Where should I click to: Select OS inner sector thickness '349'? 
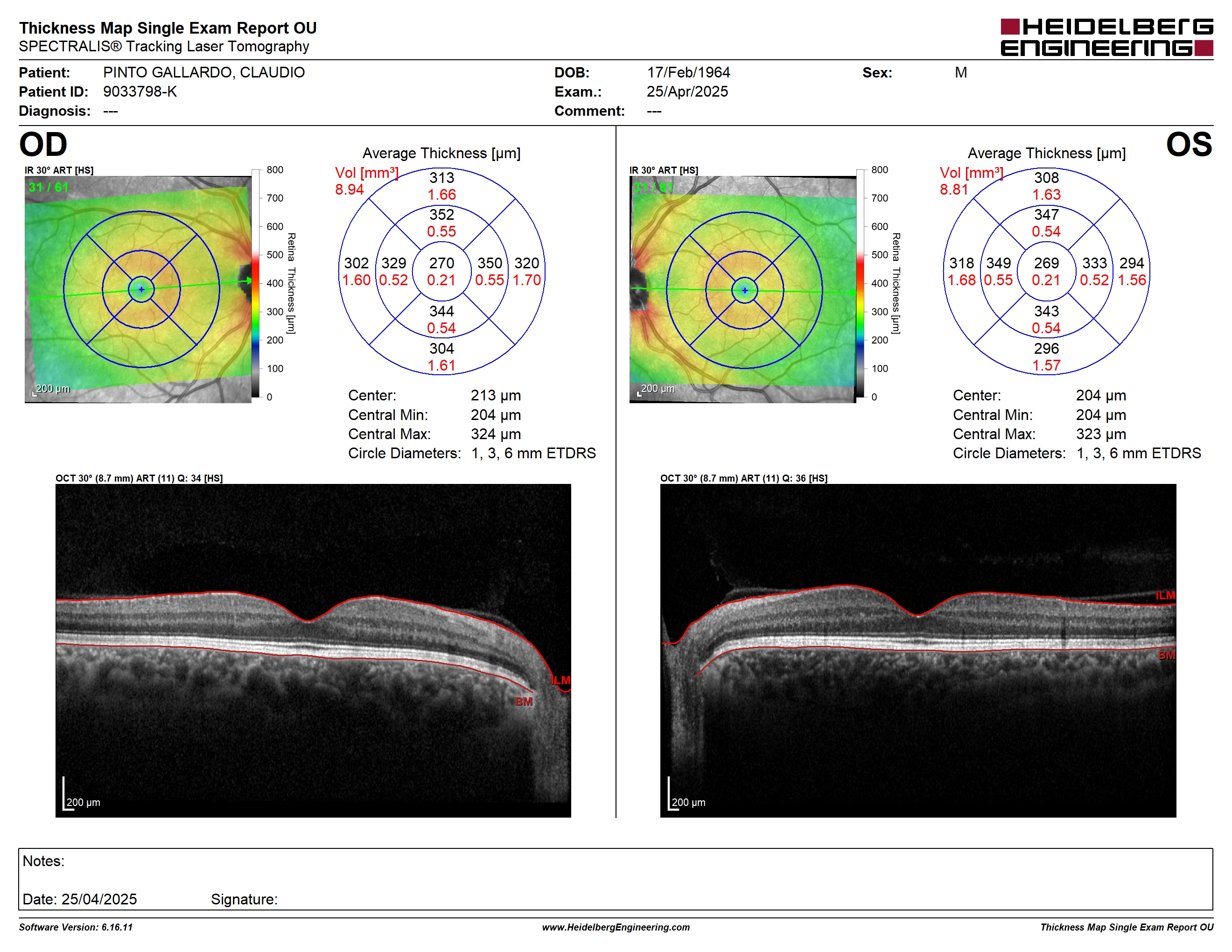click(x=999, y=263)
